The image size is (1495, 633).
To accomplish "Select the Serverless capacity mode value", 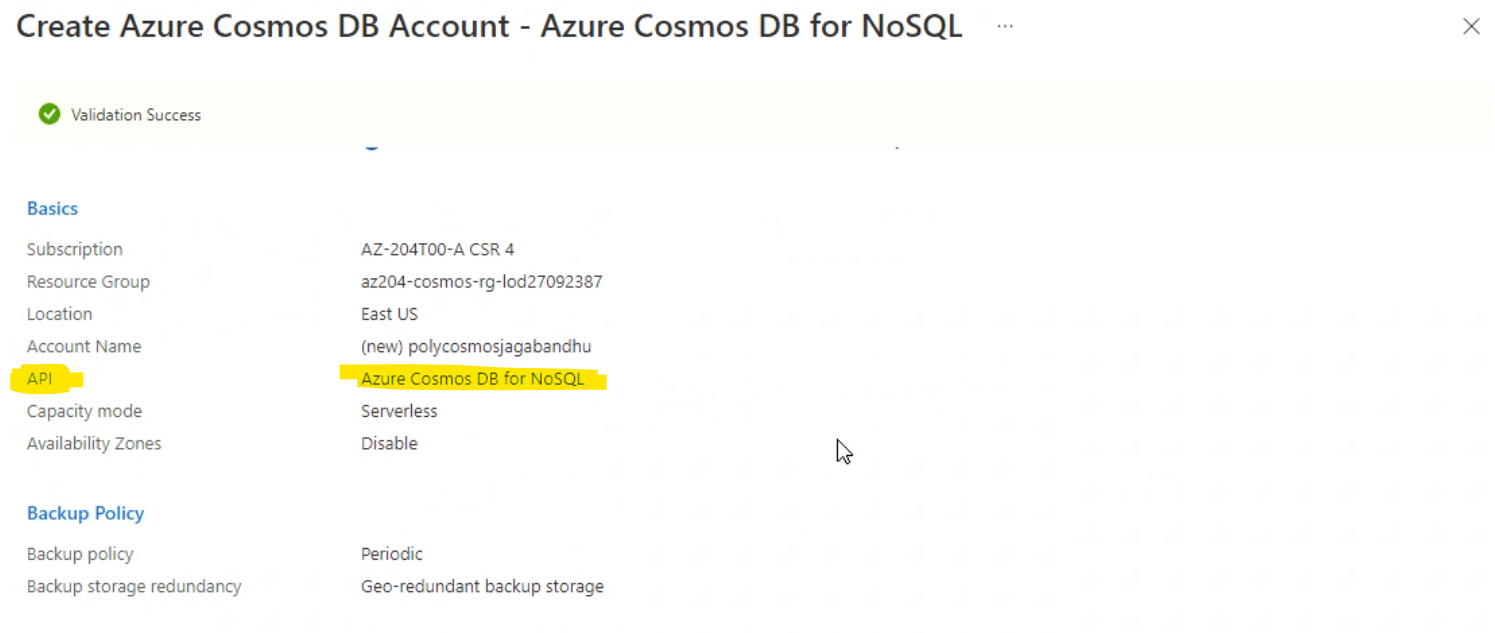I will click(x=399, y=411).
